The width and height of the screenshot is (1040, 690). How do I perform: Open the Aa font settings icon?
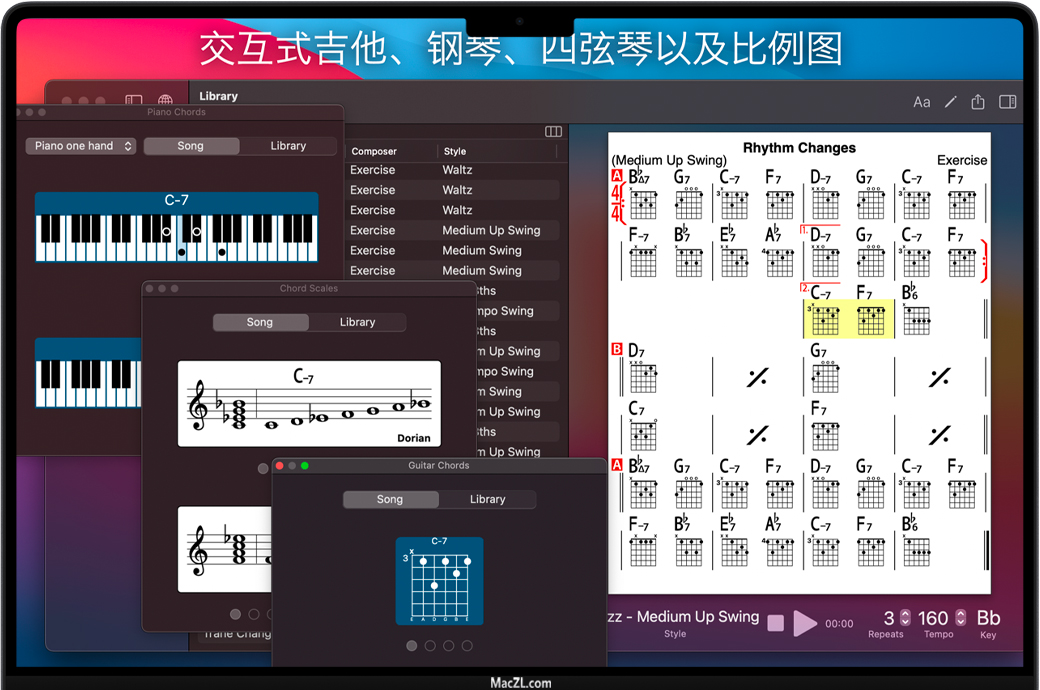pos(921,102)
